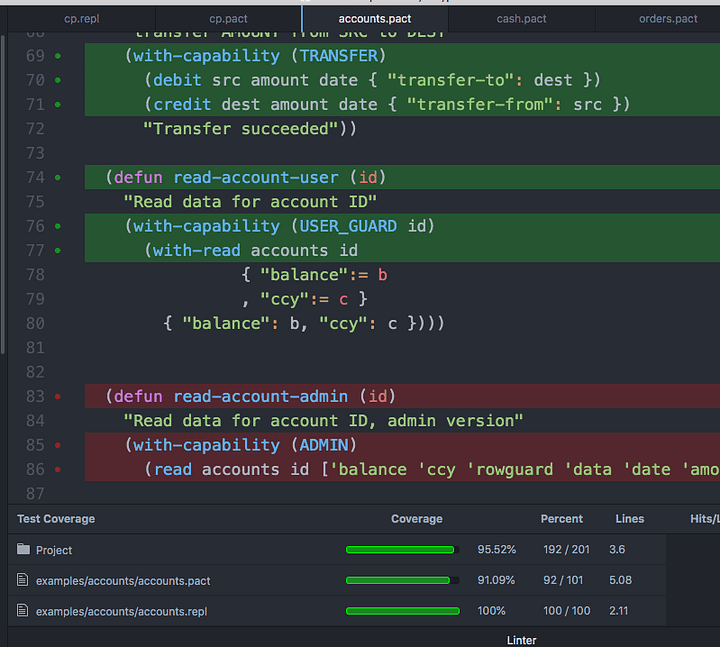Click red uncovered dot on line 85
720x647 pixels.
(58, 445)
